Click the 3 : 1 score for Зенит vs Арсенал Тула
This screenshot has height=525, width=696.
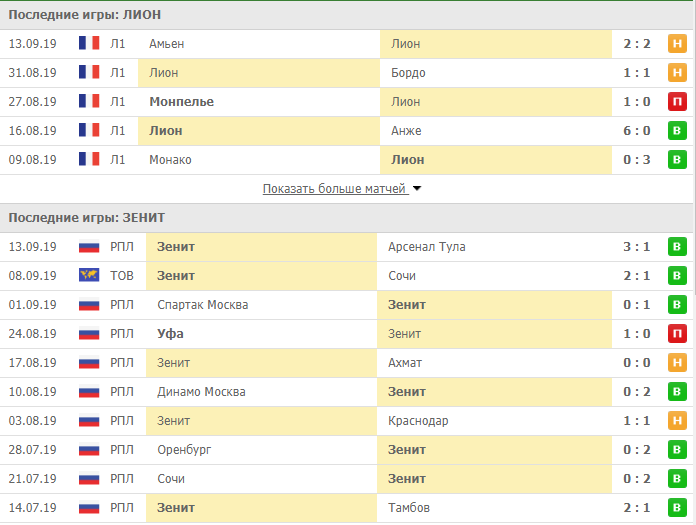[637, 246]
